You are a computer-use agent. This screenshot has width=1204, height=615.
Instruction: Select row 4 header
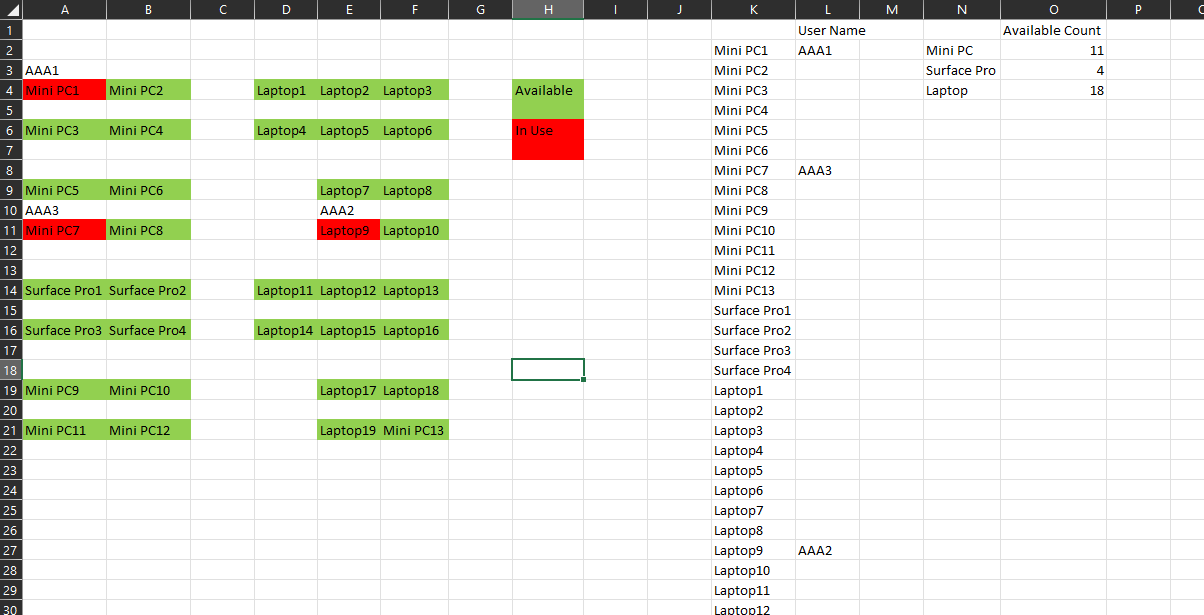11,90
